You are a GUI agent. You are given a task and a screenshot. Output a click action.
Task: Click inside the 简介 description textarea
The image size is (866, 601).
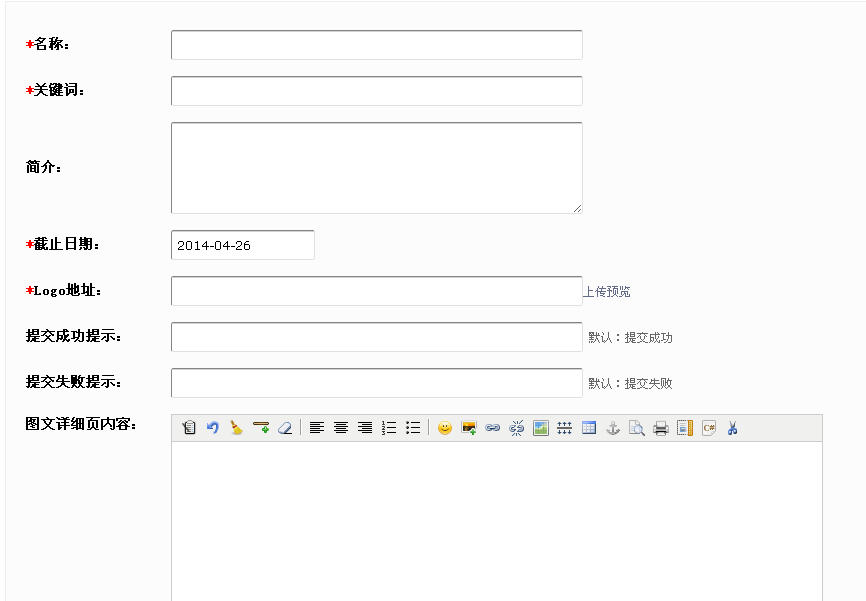(x=377, y=168)
